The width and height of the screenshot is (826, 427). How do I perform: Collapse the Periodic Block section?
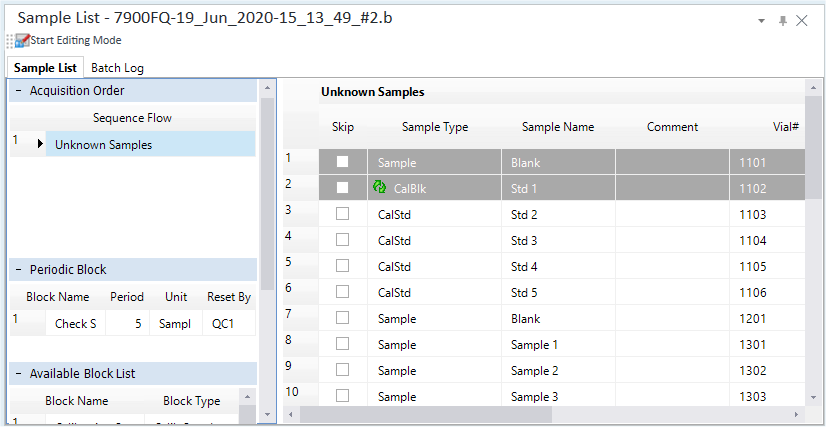pos(19,270)
